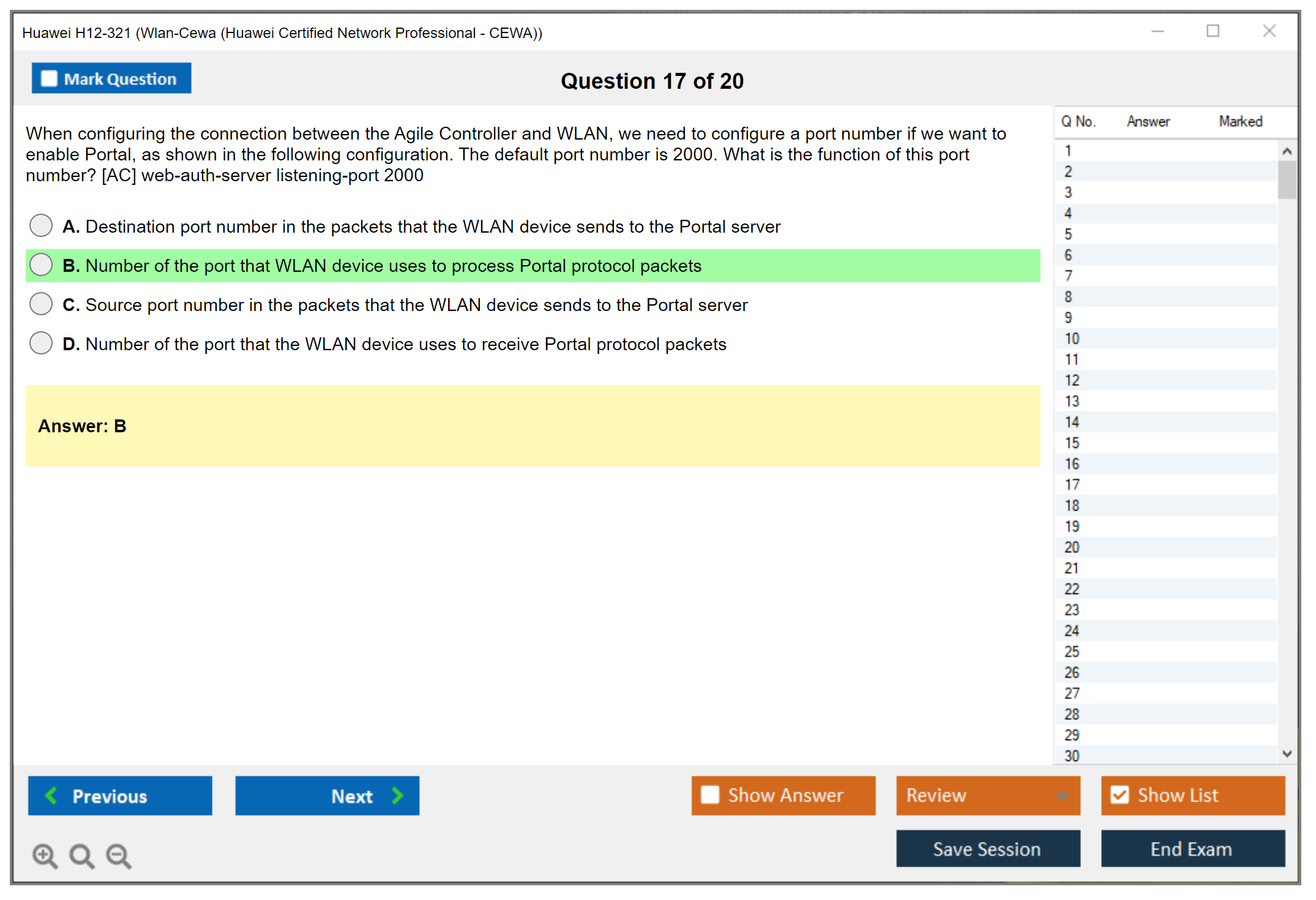This screenshot has width=1316, height=900.
Task: Click the reset zoom magnifier icon
Action: [x=81, y=855]
